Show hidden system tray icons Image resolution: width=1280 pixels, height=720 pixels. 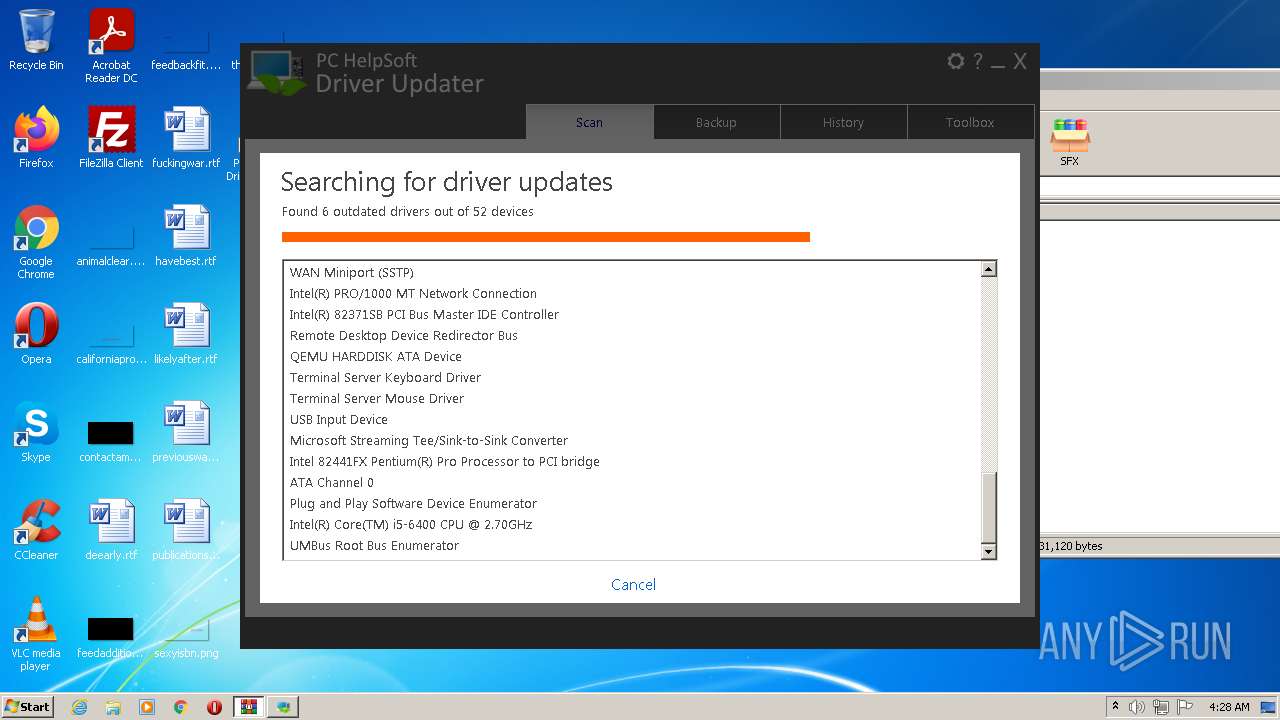tap(1115, 706)
